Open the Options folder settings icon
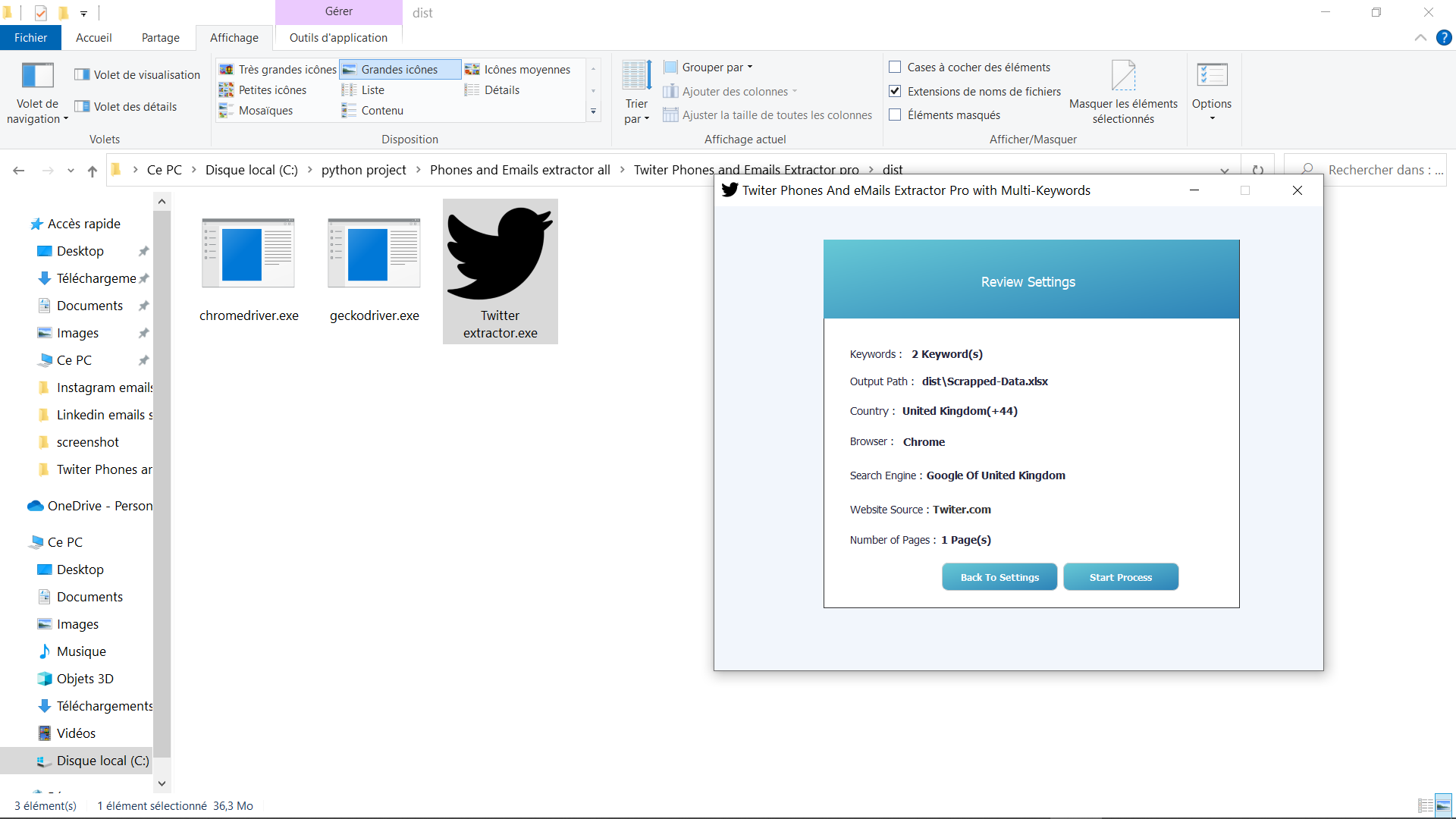The width and height of the screenshot is (1456, 819). (x=1211, y=77)
